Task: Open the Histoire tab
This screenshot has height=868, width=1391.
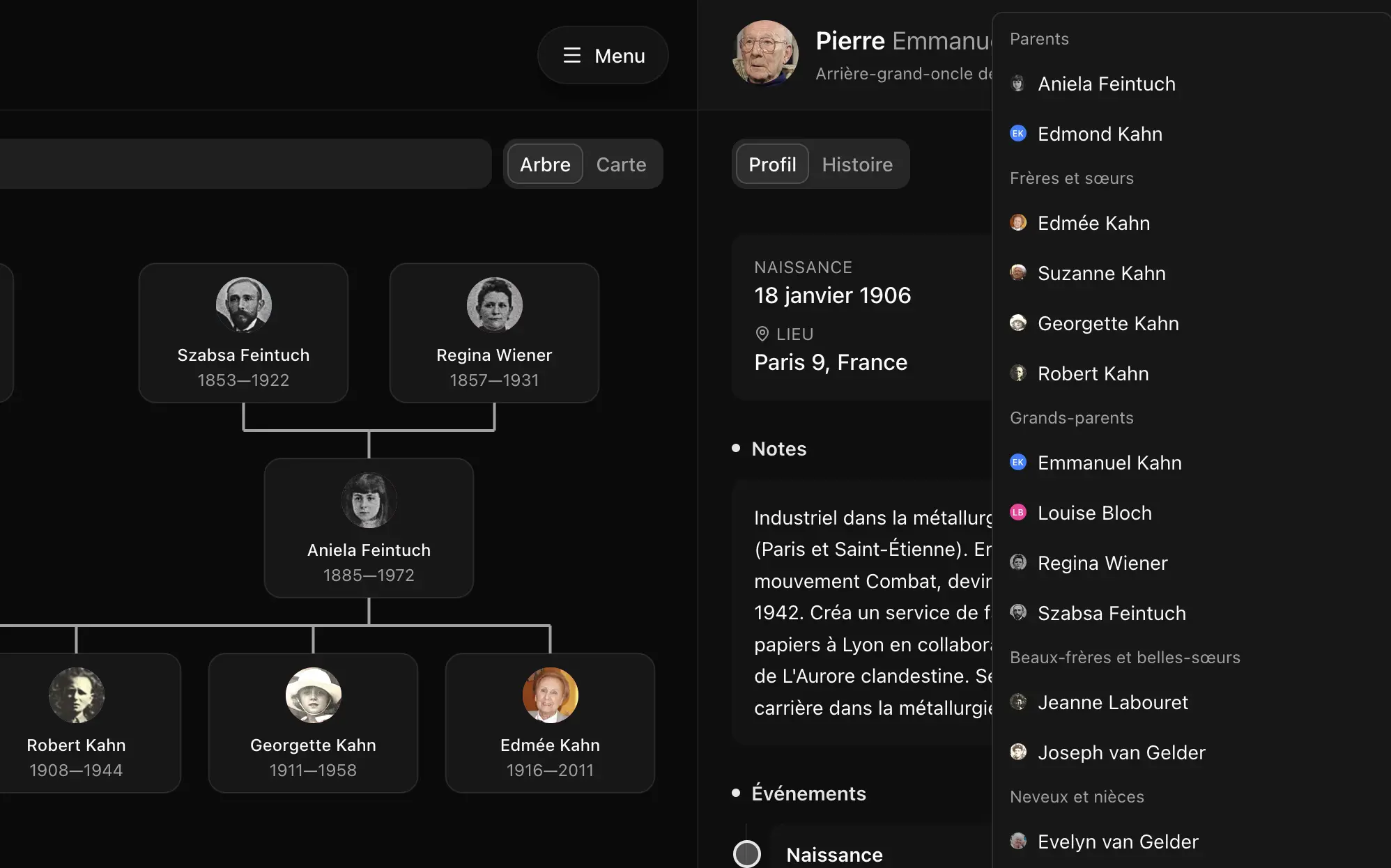Action: click(x=856, y=164)
